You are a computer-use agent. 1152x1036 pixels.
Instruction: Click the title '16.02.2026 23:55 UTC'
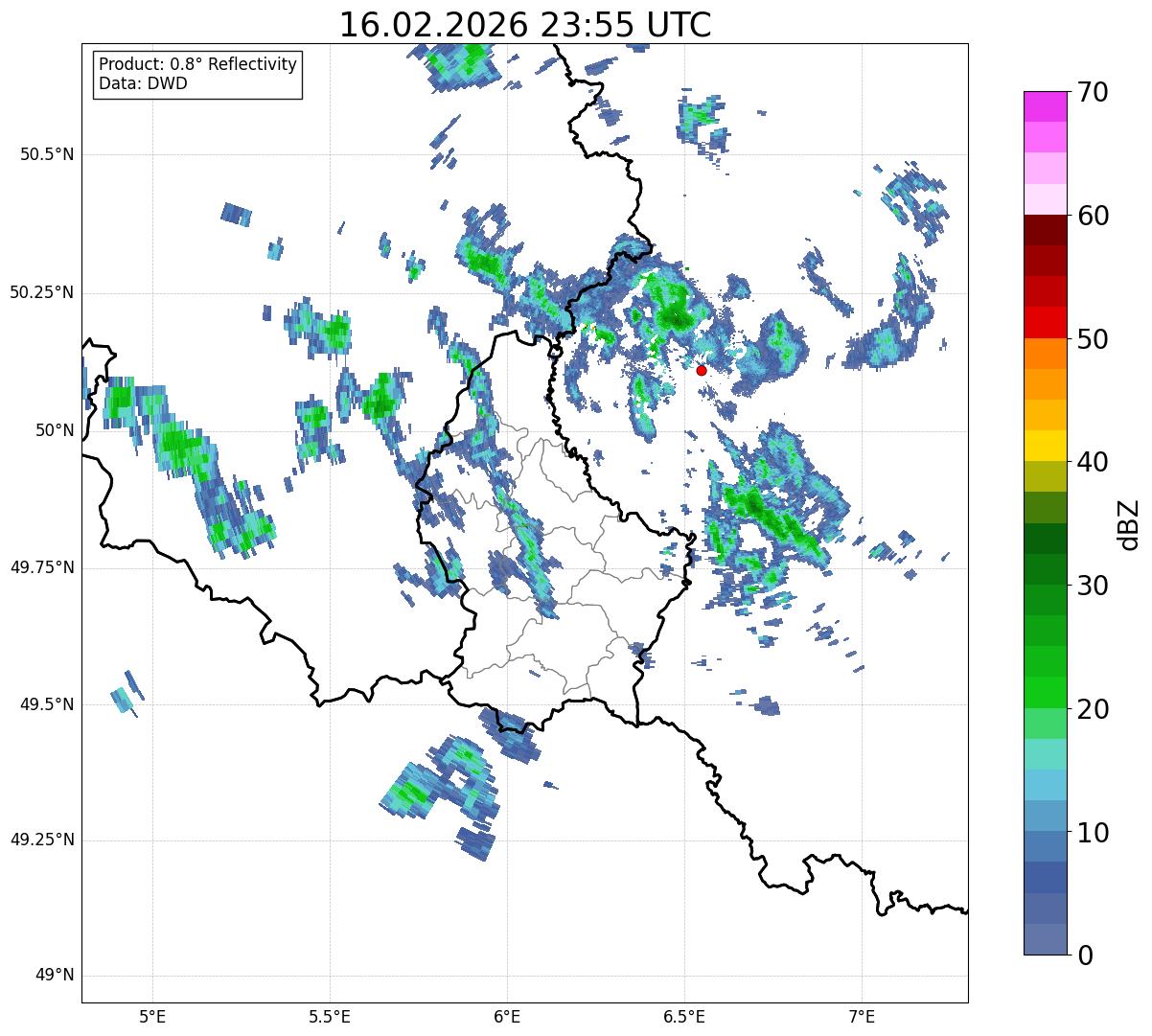[x=525, y=25]
